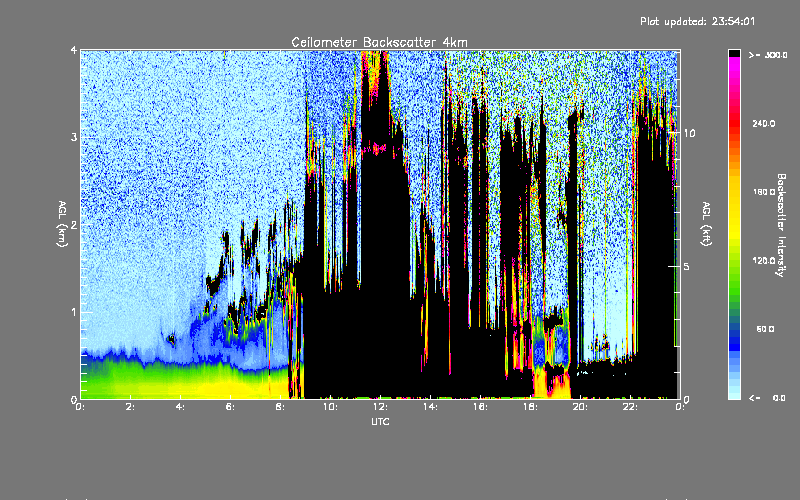Select the '4:' hour tick label

[x=181, y=407]
